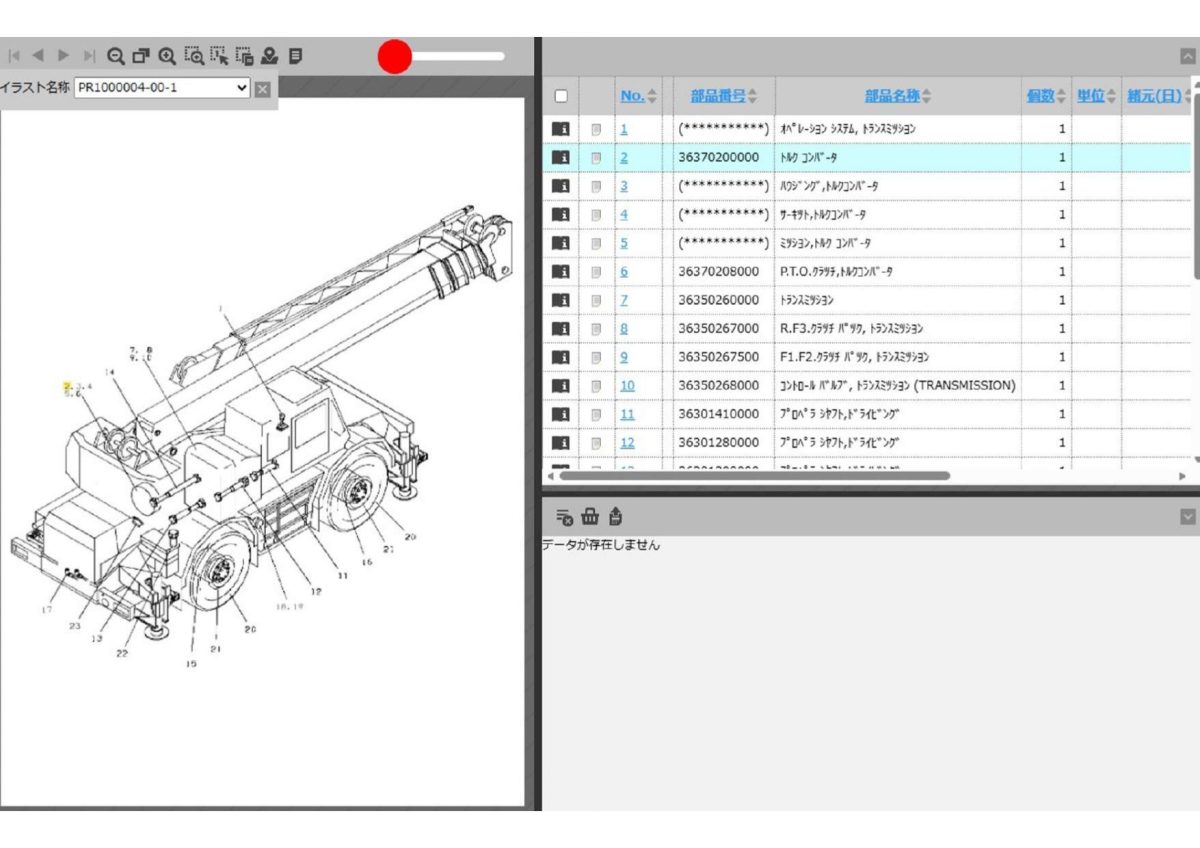Open info book icon for part 36350268000
Screen dimensions: 1200x848
tap(561, 386)
